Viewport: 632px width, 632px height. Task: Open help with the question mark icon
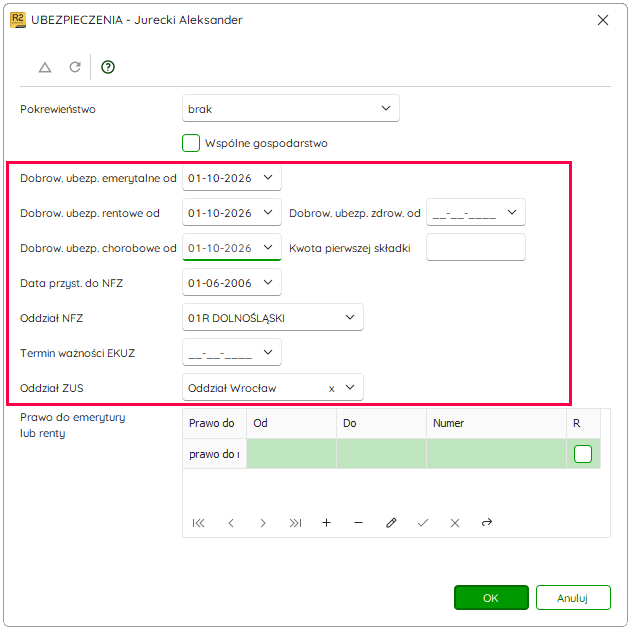(x=108, y=67)
